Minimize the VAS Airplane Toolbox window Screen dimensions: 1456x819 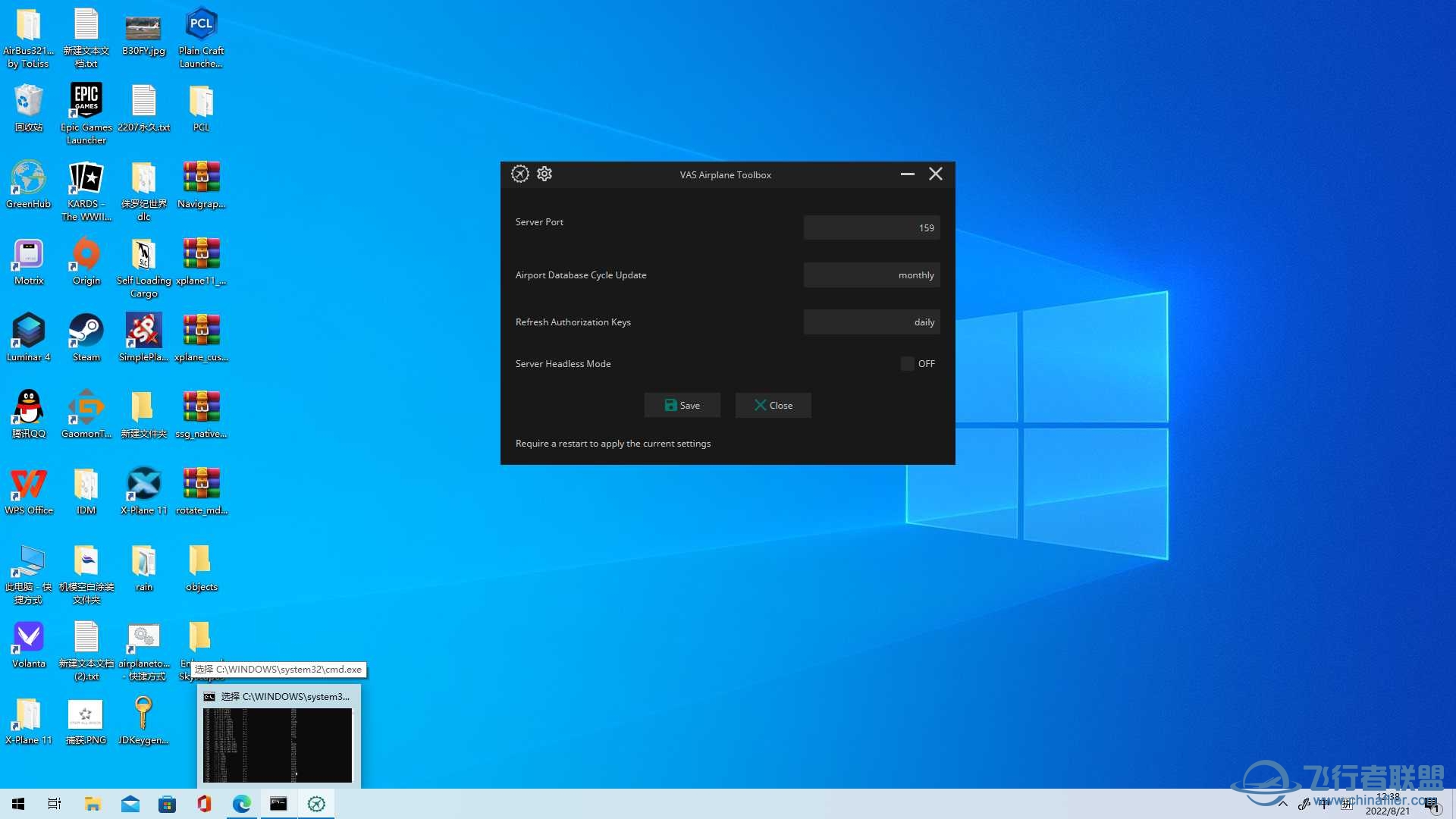(907, 174)
